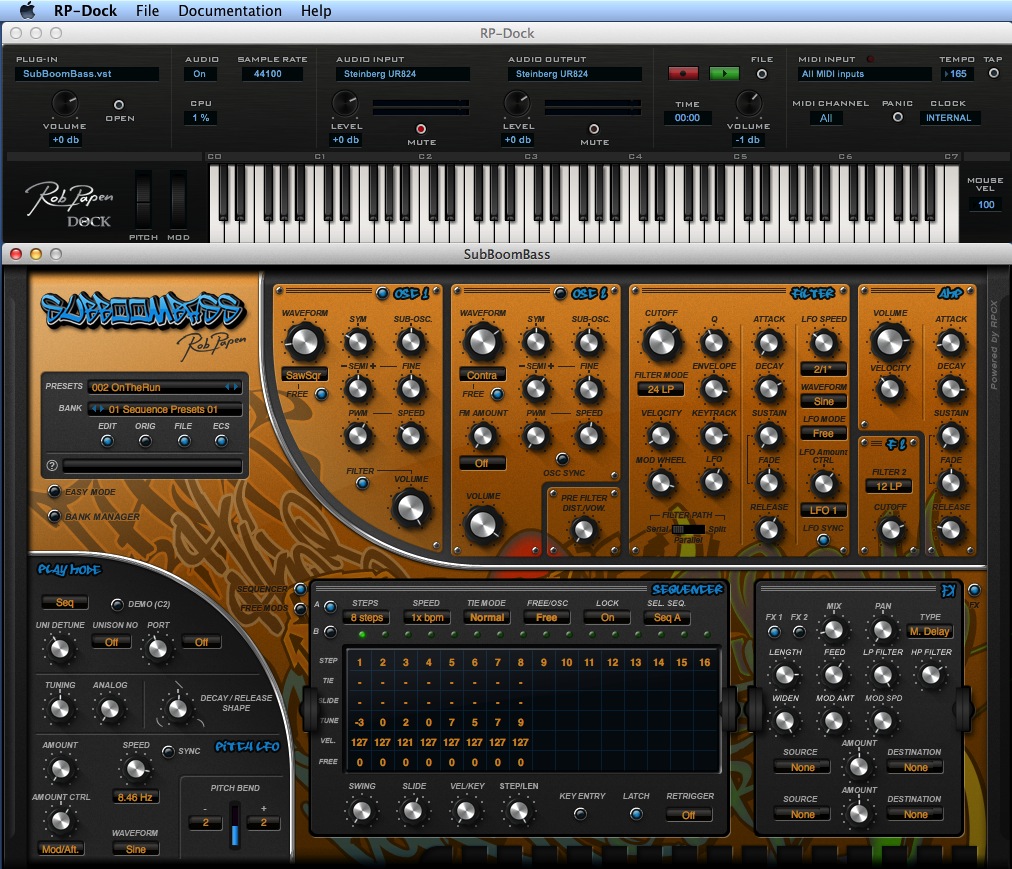
Task: Click the Mod wheel strip
Action: (x=178, y=199)
